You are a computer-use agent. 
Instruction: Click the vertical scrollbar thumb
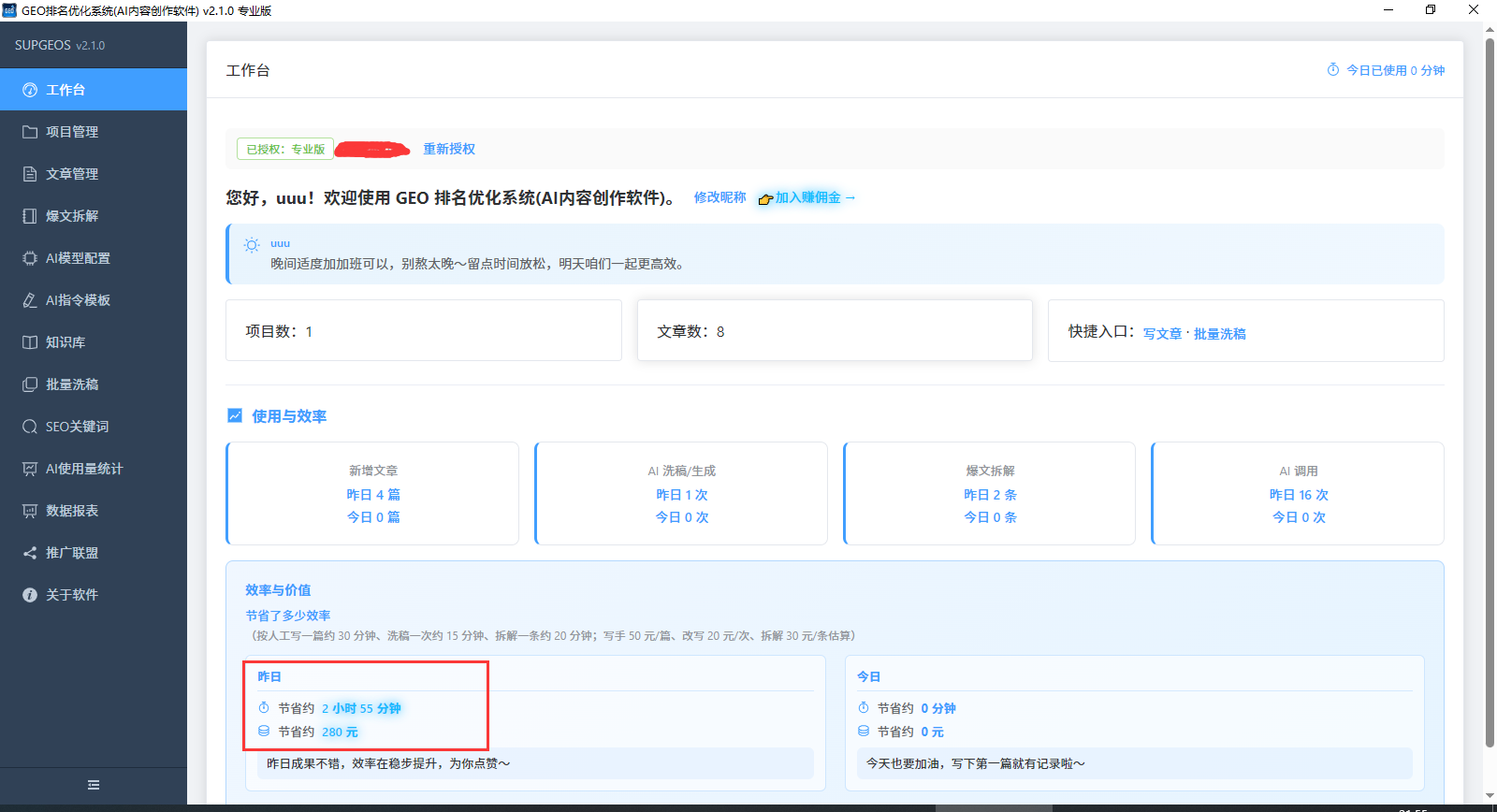pos(1490,393)
